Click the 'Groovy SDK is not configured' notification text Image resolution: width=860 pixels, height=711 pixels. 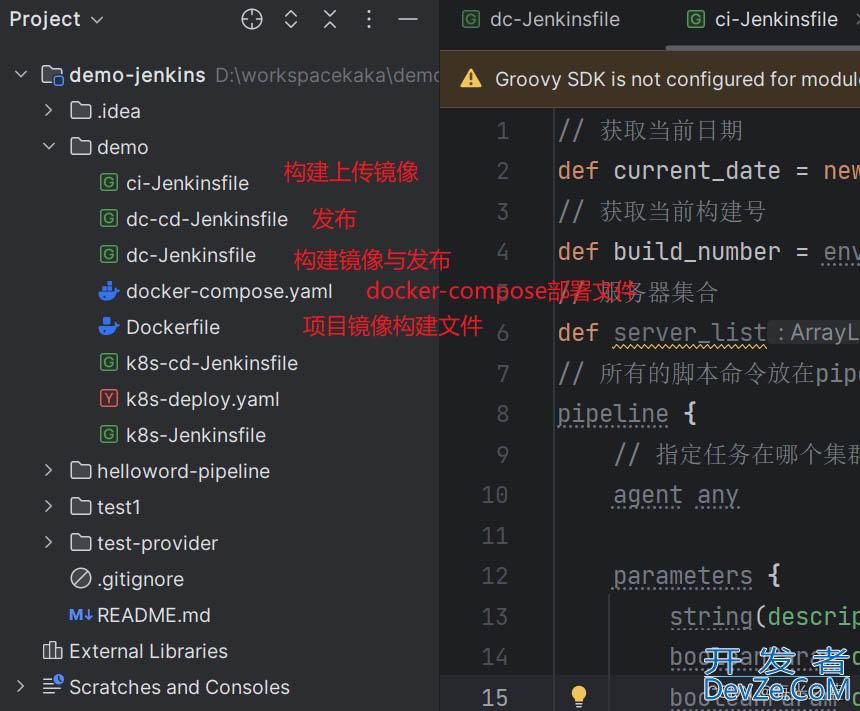coord(677,79)
